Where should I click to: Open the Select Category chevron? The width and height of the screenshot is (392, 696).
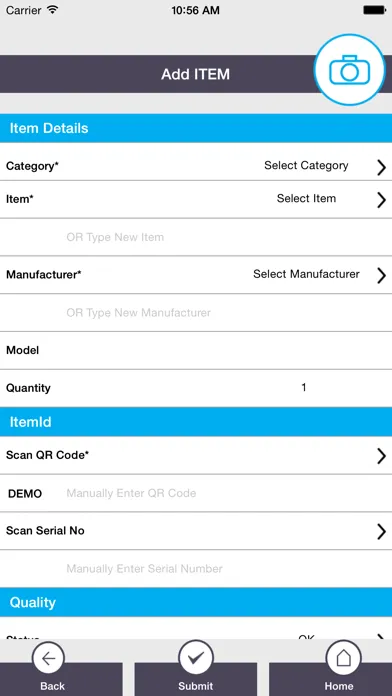pyautogui.click(x=381, y=167)
